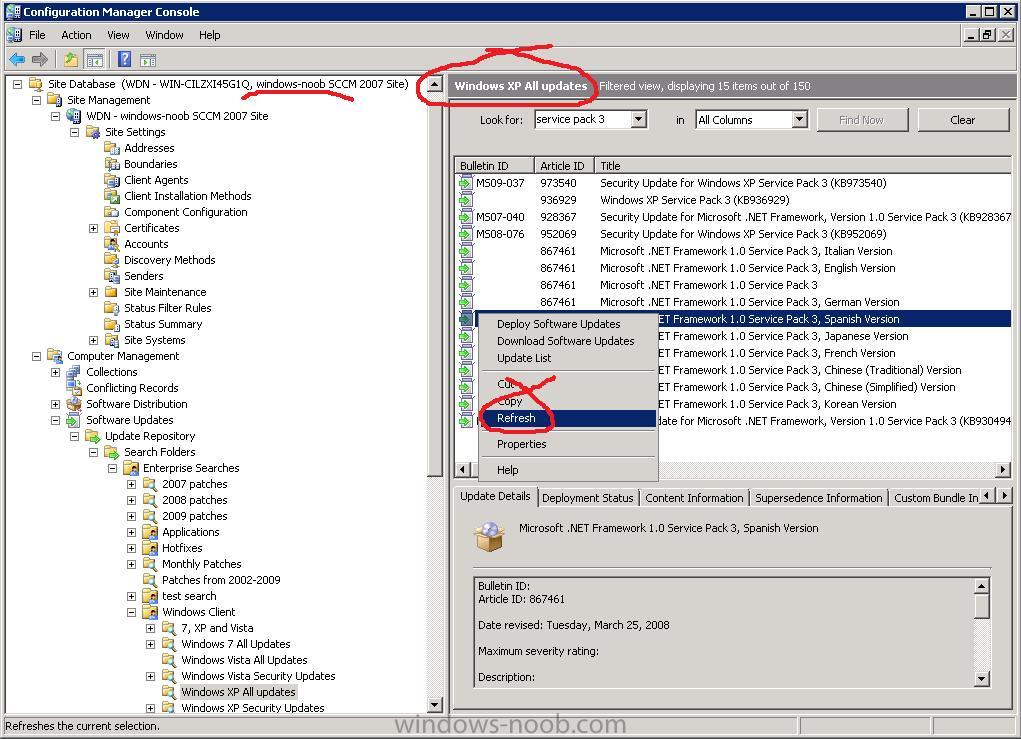Expand the Collections node
This screenshot has width=1021, height=739.
pos(55,372)
